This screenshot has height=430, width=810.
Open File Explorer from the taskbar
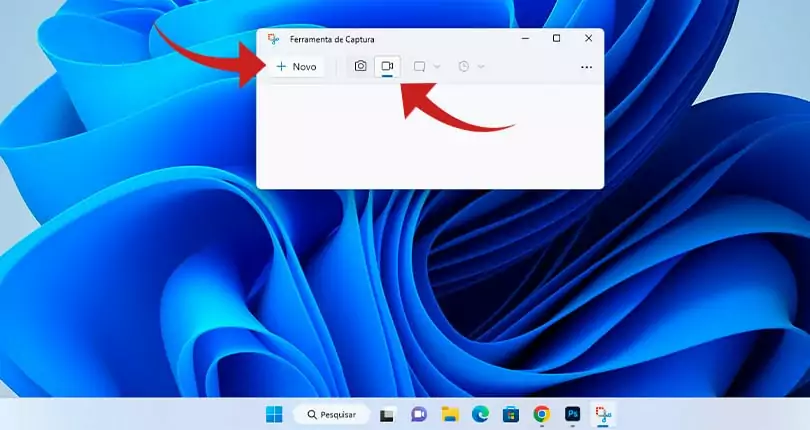tap(450, 414)
